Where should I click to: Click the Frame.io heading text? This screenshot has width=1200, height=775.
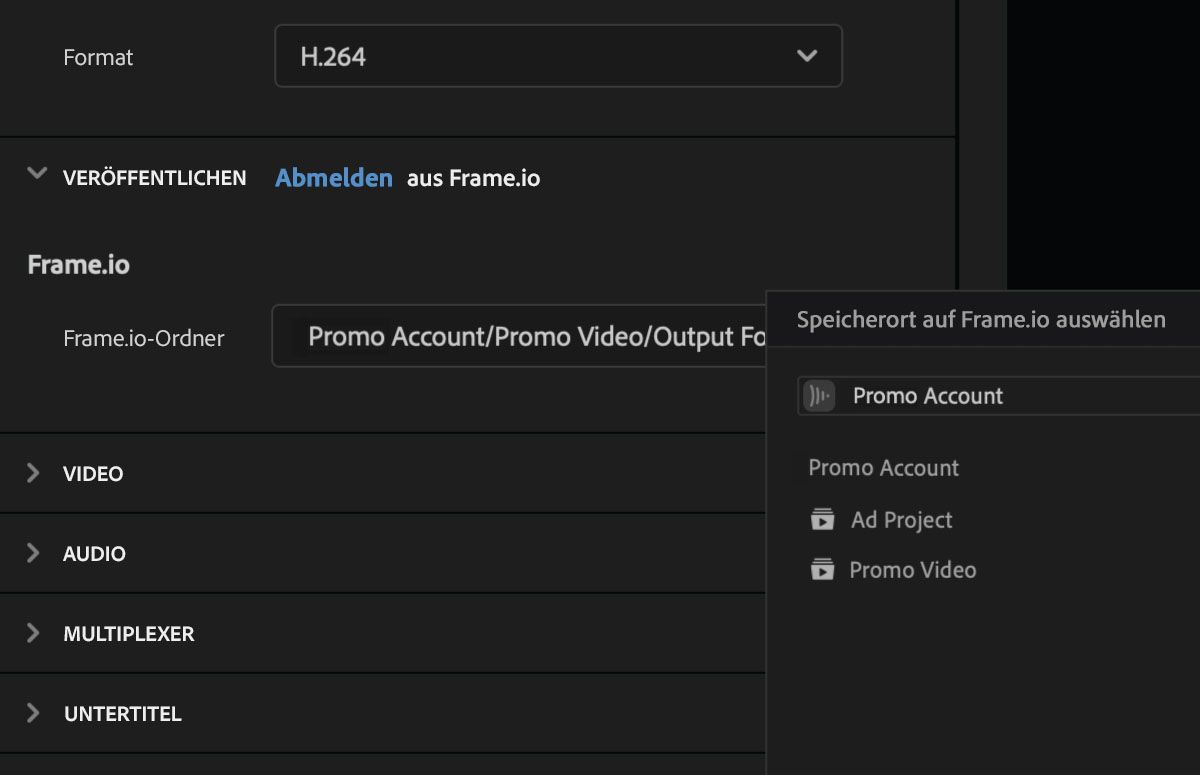[x=78, y=265]
